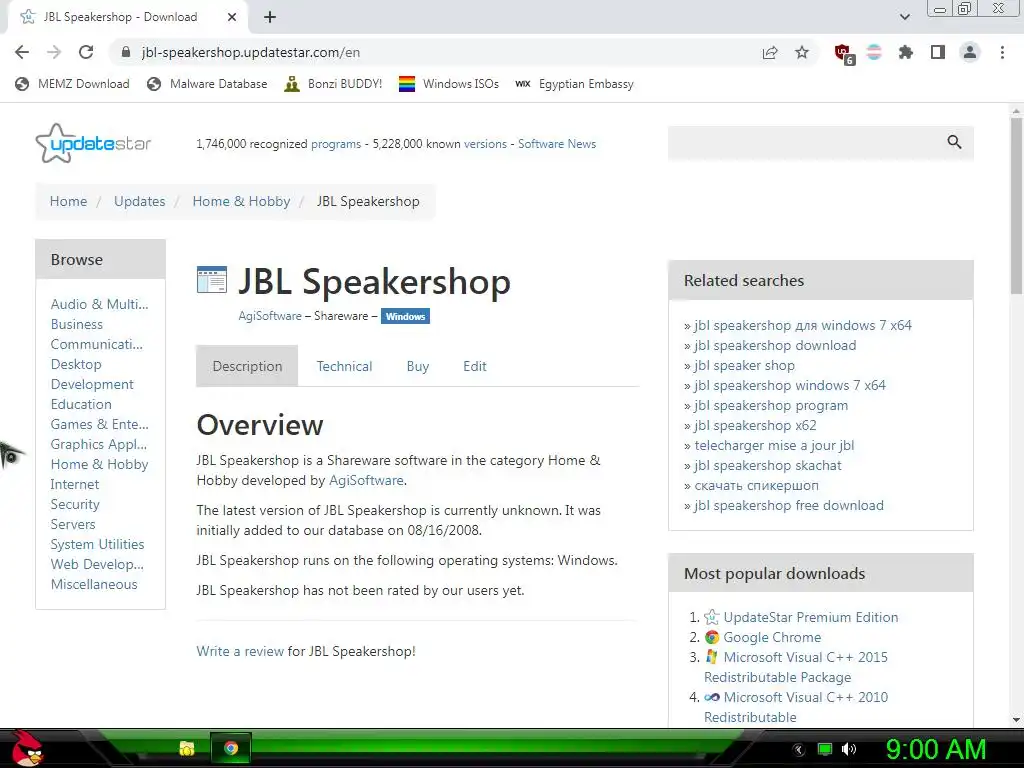Bookmark this page with the star icon

point(802,52)
